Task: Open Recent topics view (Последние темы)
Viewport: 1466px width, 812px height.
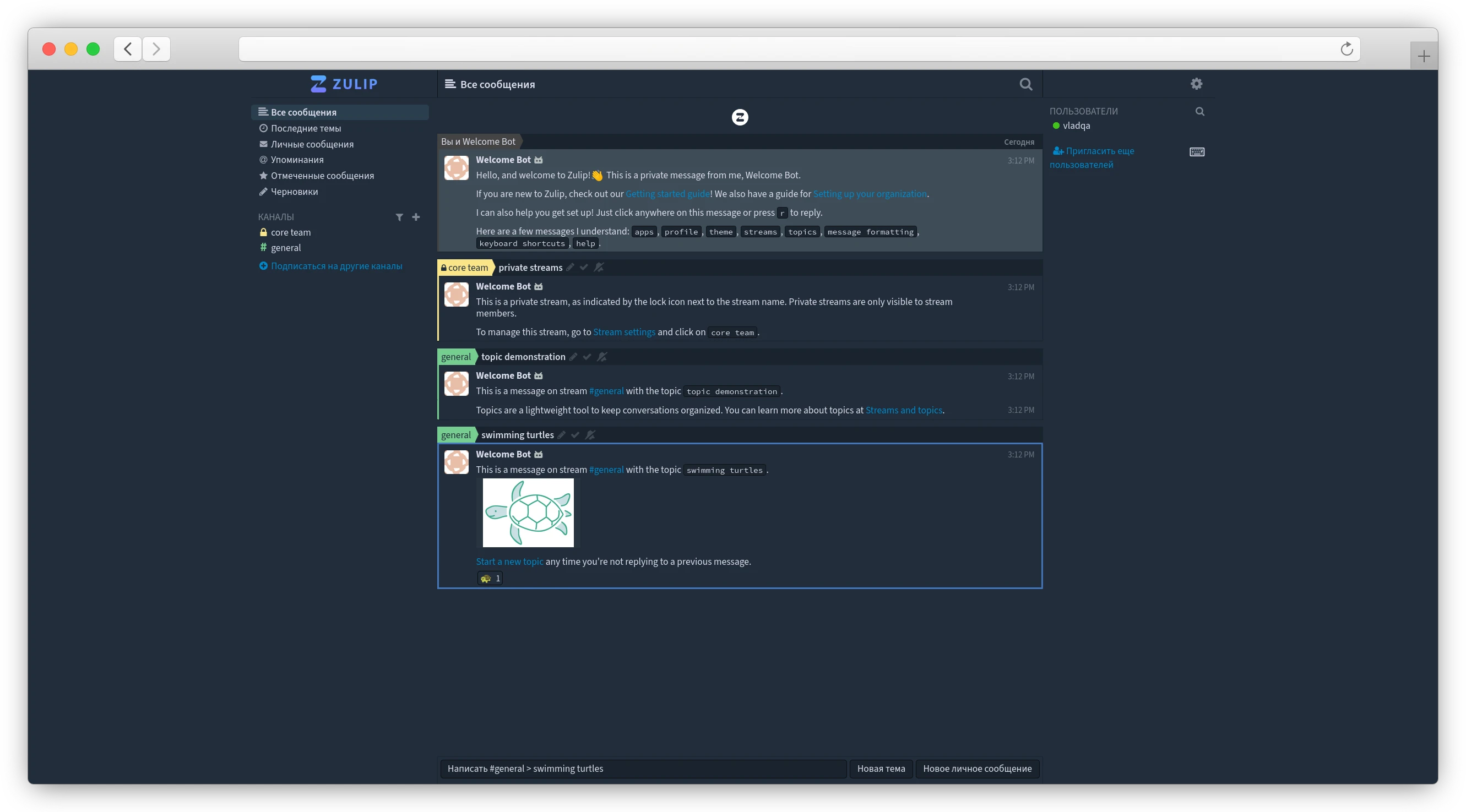Action: (306, 129)
